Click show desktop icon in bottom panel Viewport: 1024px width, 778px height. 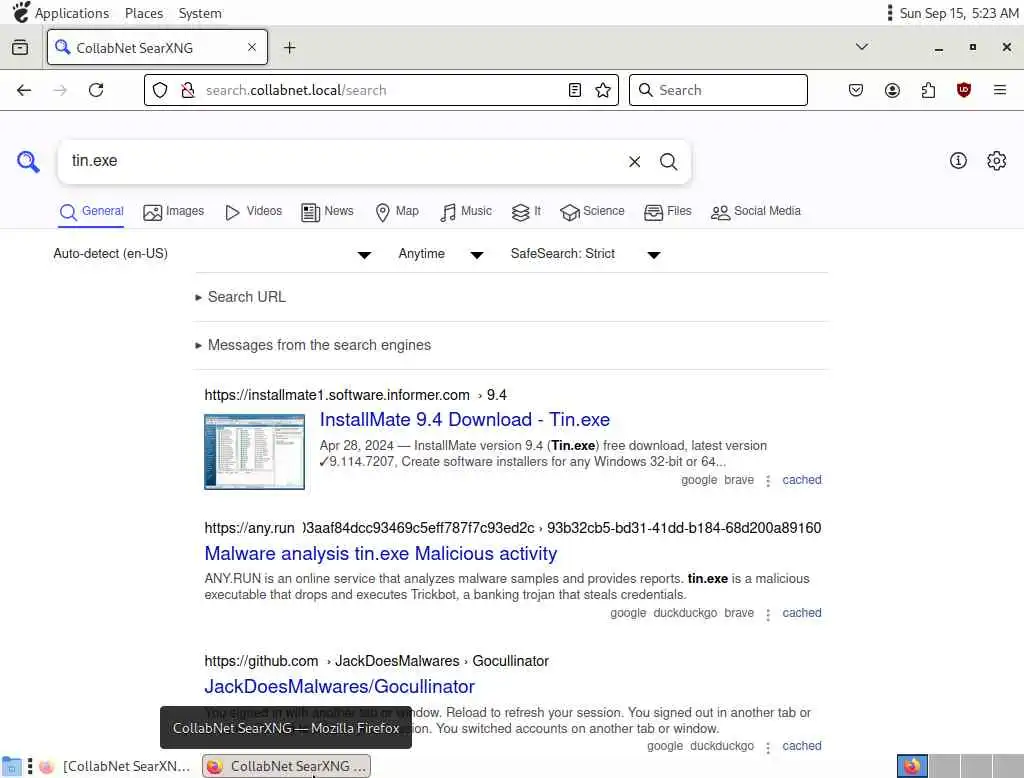point(11,766)
